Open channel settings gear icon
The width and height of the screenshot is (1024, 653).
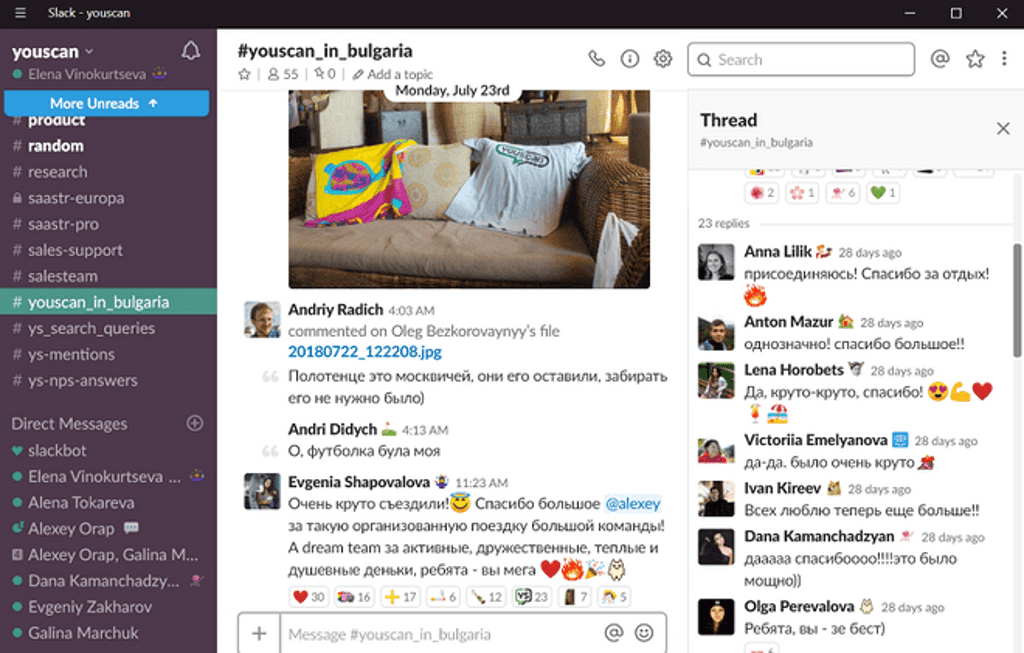pos(663,59)
